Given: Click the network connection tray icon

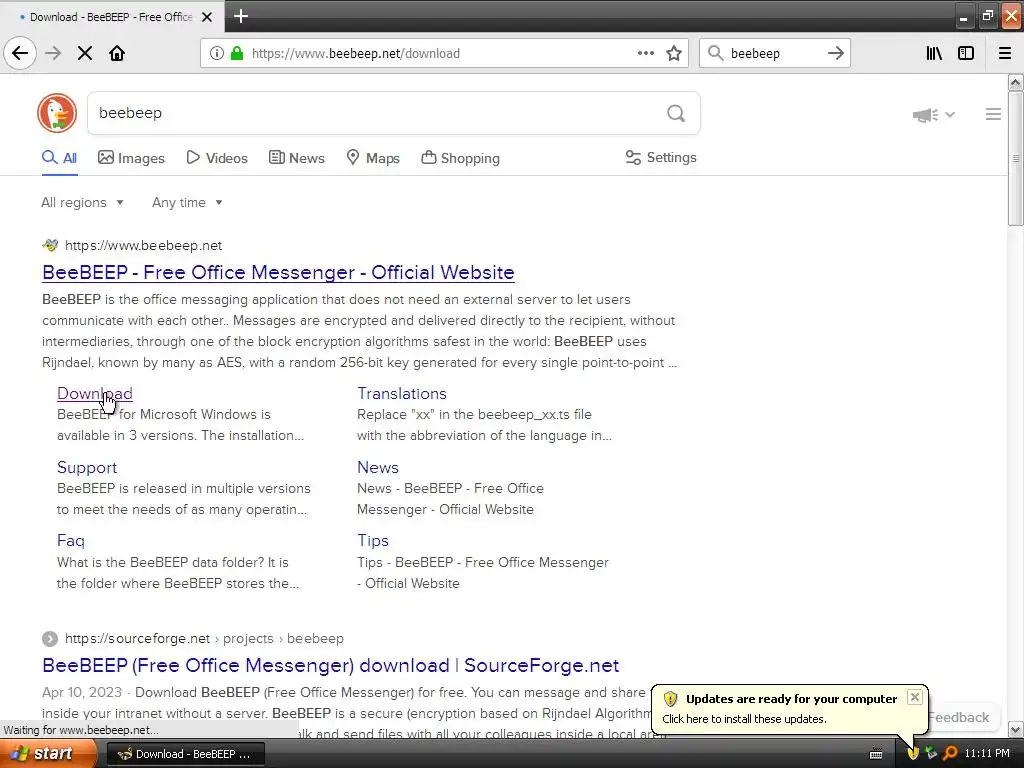Looking at the screenshot, I should [x=931, y=754].
